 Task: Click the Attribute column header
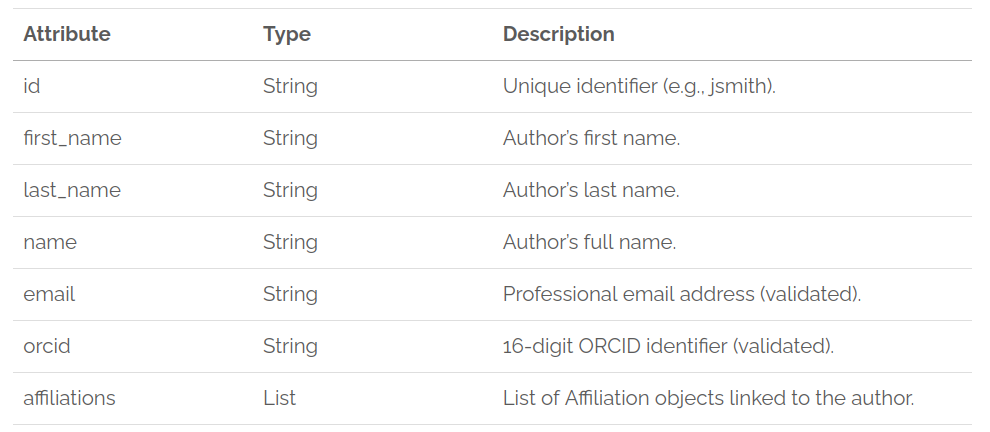(67, 34)
